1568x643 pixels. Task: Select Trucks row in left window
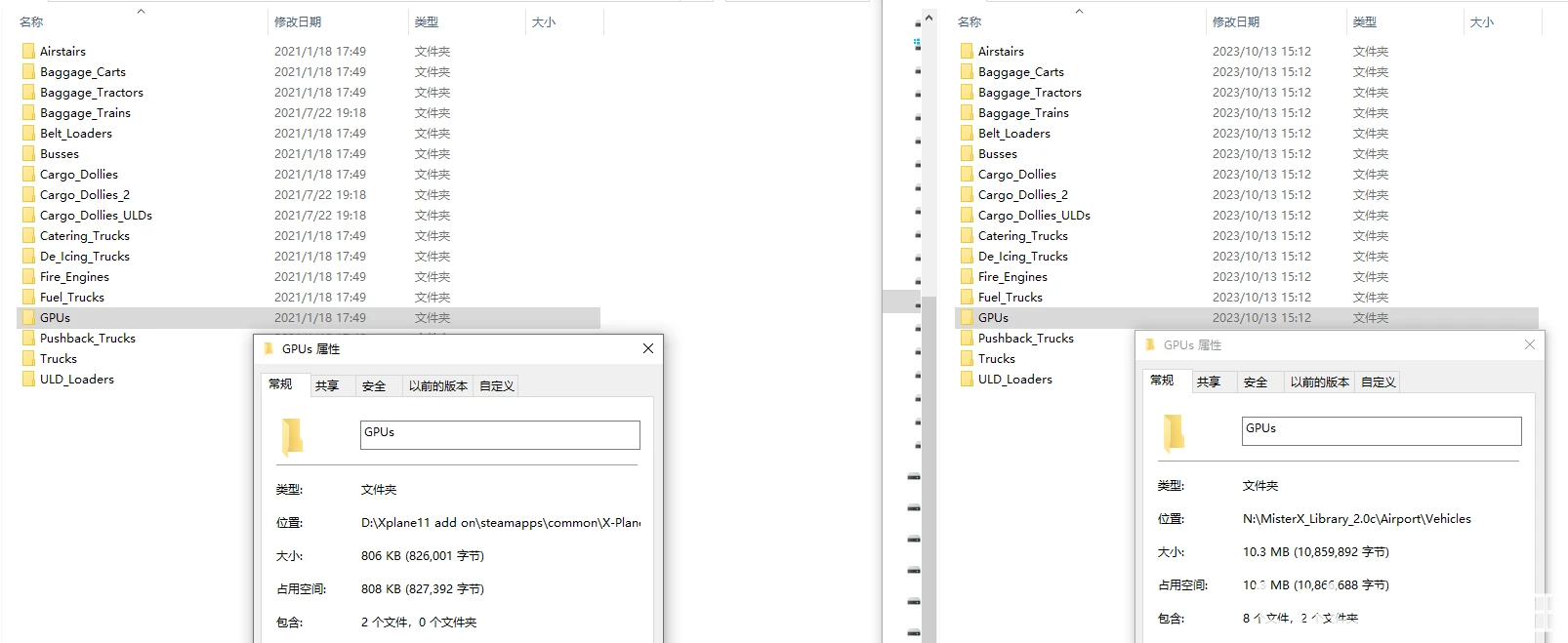pos(309,358)
